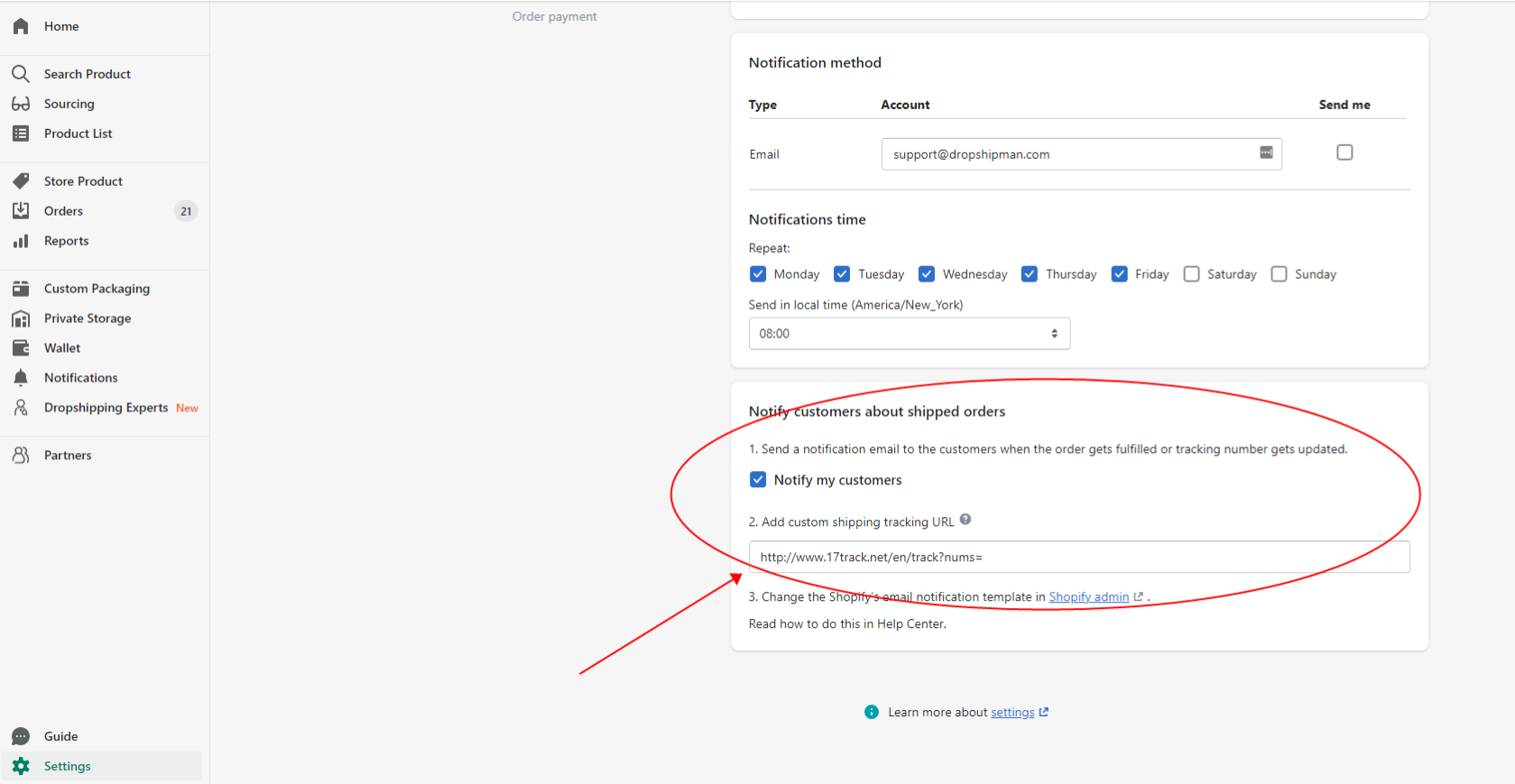Image resolution: width=1515 pixels, height=784 pixels.
Task: Click the external link icon after settings link
Action: click(1044, 712)
